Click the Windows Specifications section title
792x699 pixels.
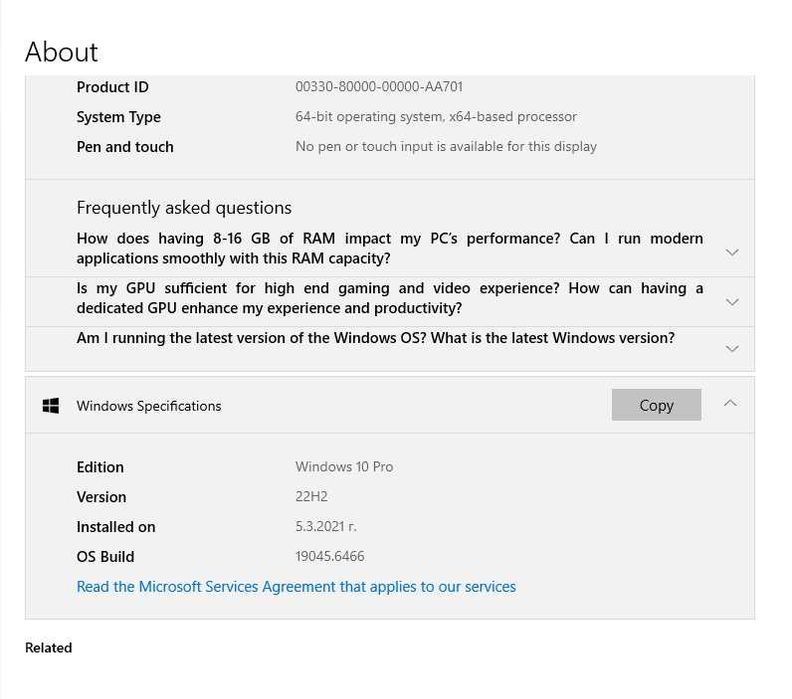[x=149, y=406]
